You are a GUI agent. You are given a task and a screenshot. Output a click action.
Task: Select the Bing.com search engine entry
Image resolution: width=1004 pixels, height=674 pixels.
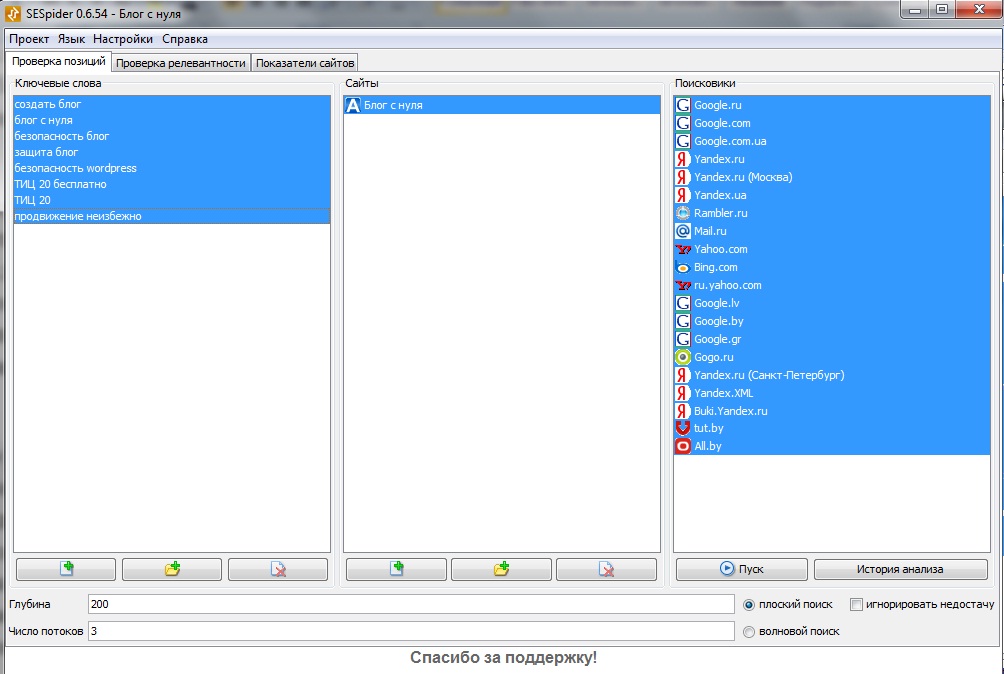715,267
